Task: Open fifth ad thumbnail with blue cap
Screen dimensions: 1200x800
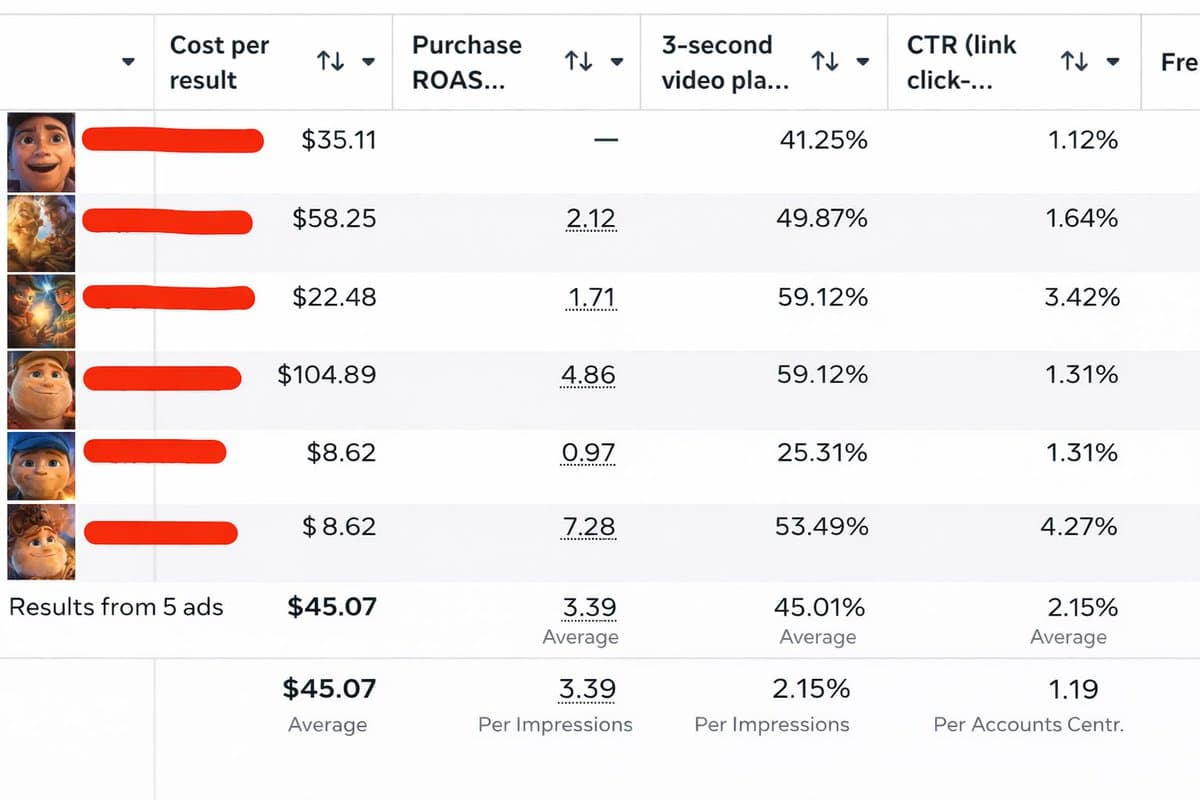Action: [x=41, y=466]
